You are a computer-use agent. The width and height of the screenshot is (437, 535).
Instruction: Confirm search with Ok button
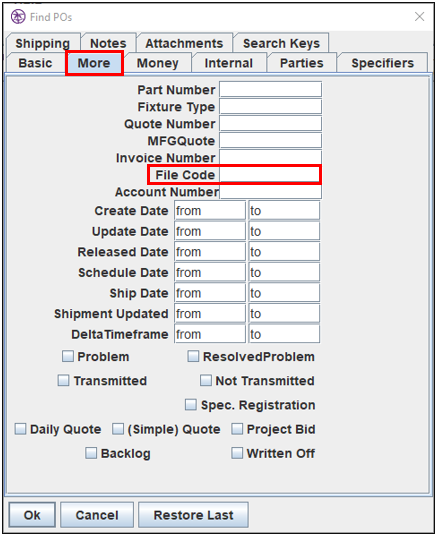[x=32, y=515]
